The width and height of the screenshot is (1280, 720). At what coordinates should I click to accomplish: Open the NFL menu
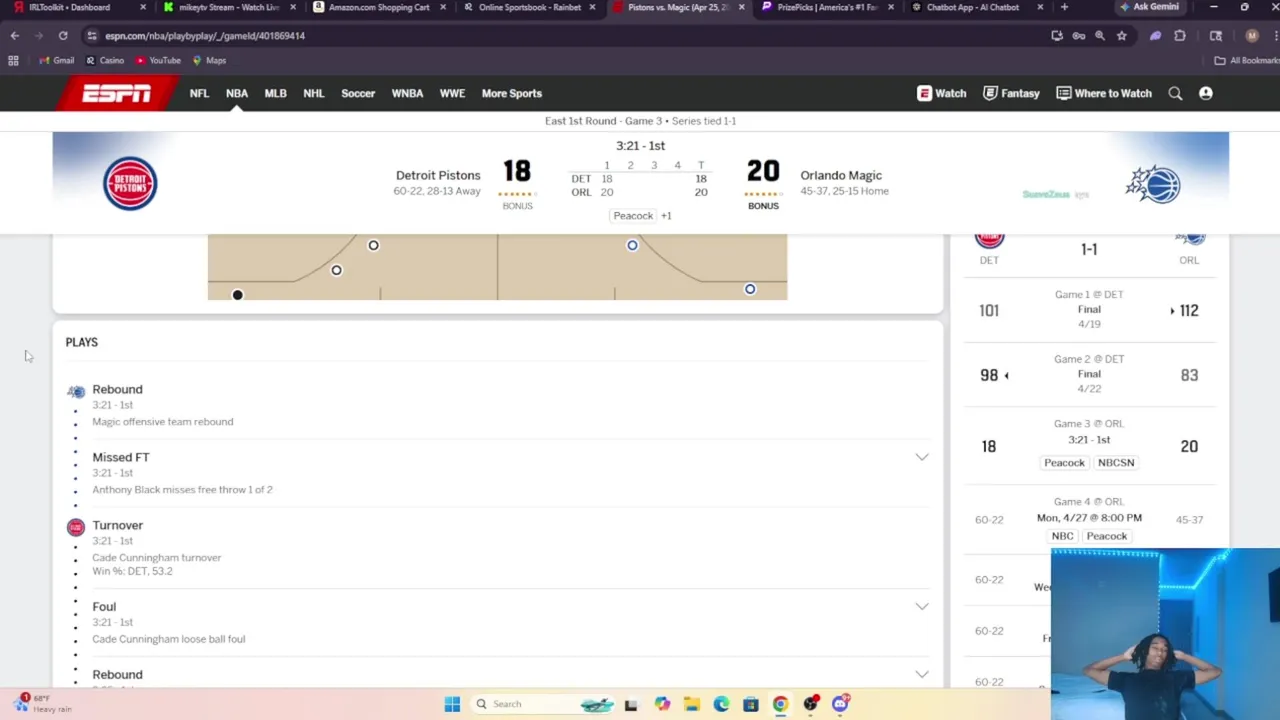199,93
